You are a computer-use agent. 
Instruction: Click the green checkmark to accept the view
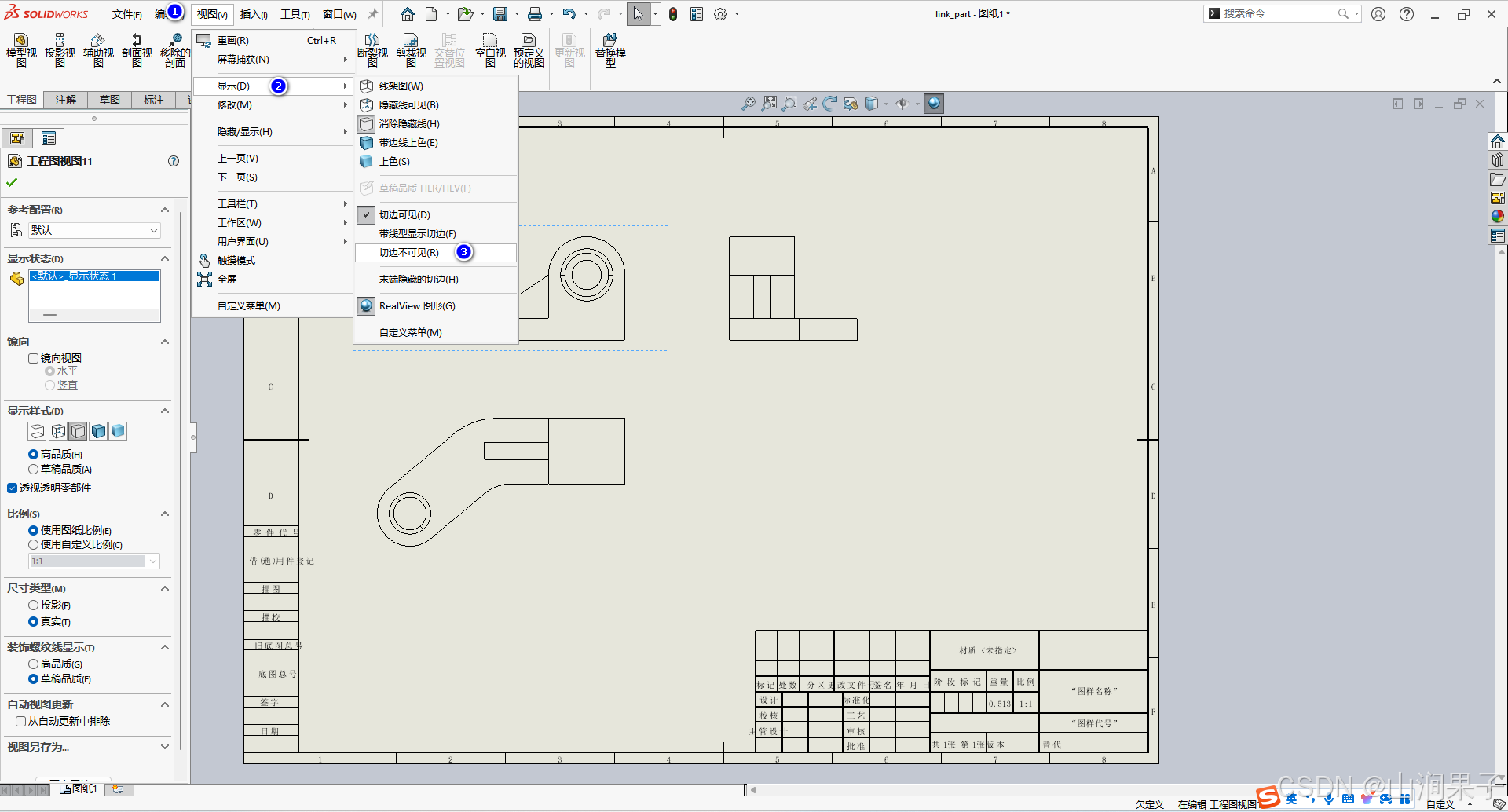12,182
